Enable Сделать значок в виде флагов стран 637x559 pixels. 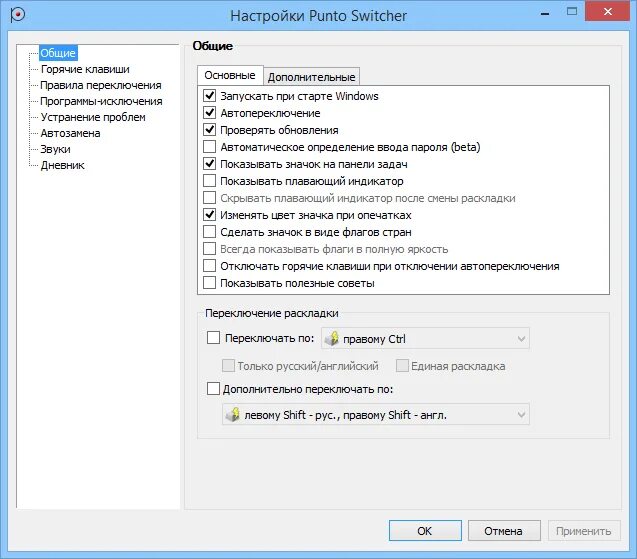(x=210, y=232)
